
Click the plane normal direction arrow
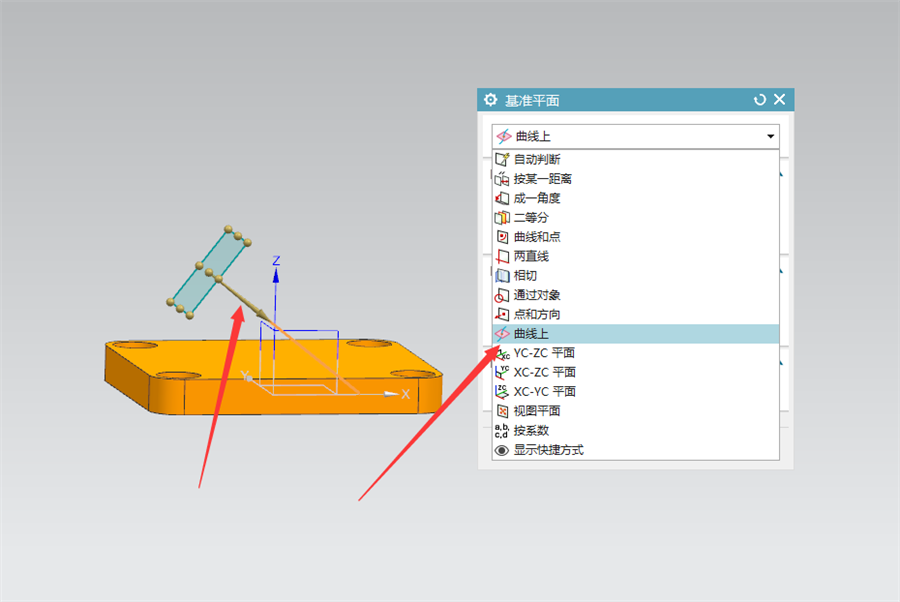click(242, 299)
